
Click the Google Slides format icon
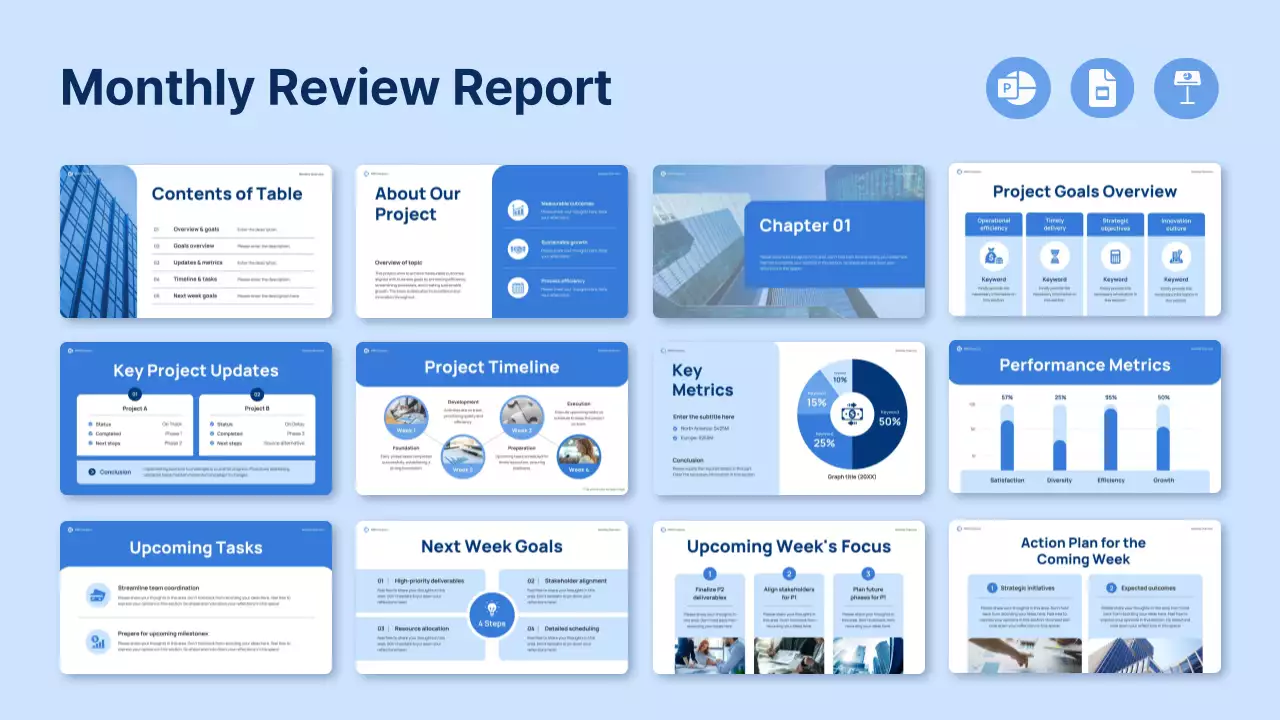[x=1102, y=88]
